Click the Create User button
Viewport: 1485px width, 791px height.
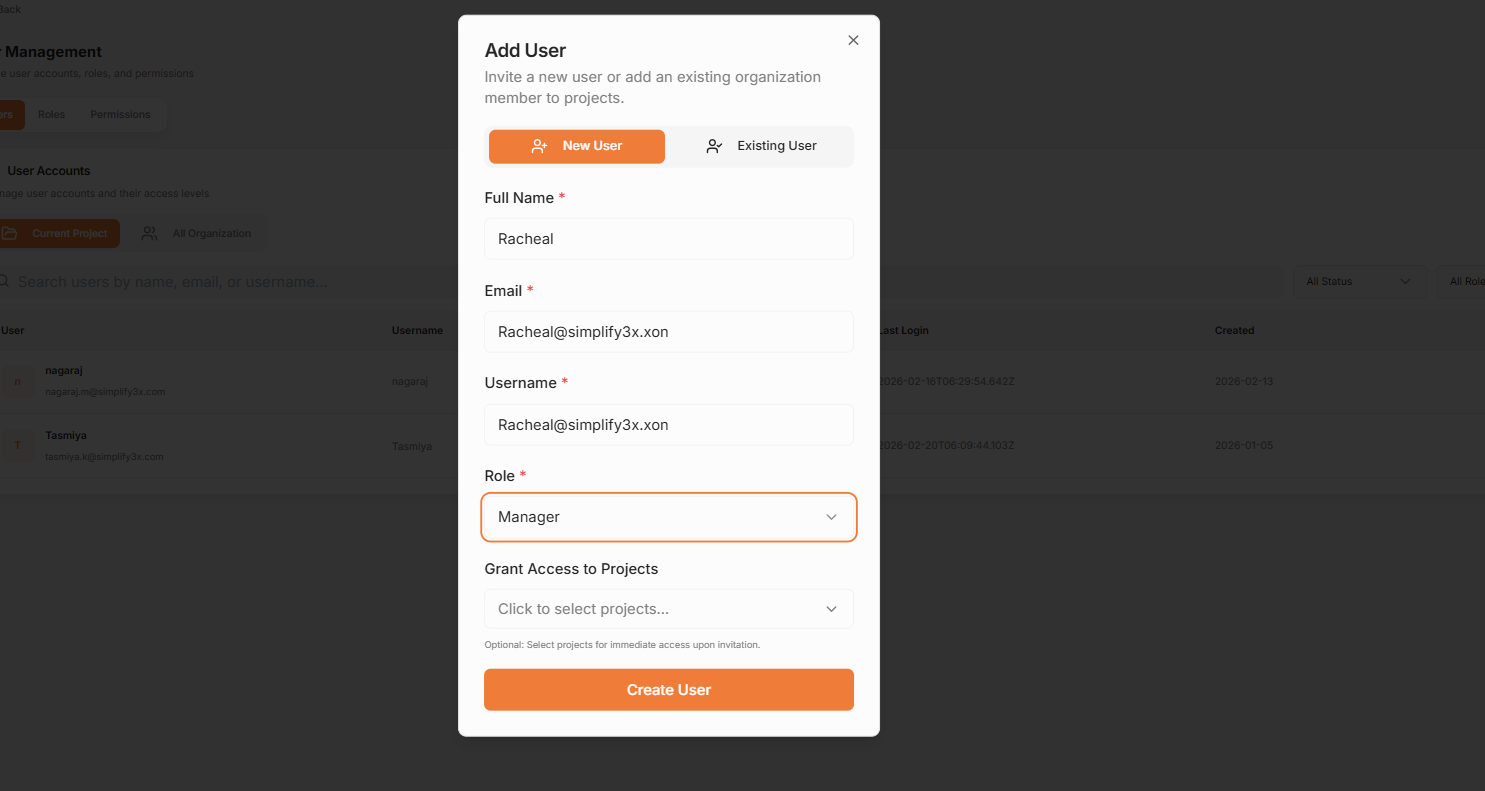pos(669,690)
